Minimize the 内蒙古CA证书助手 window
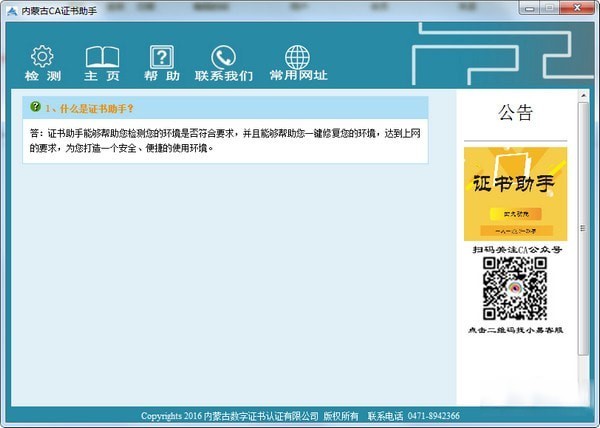 tap(530, 8)
